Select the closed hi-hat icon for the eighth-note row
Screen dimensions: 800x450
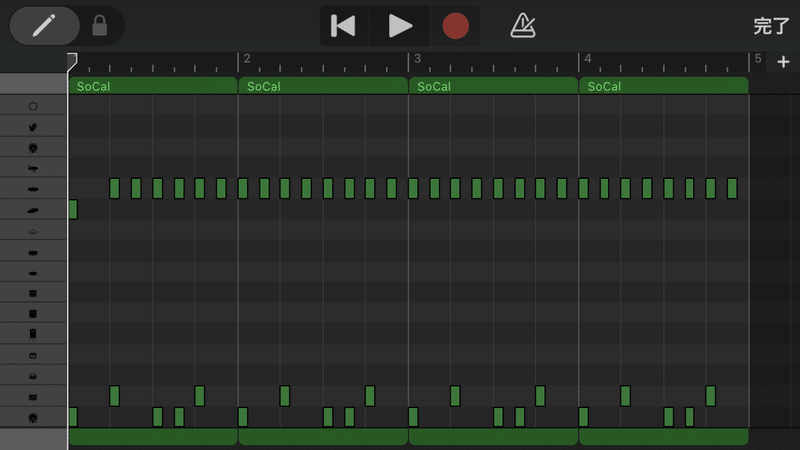click(33, 189)
